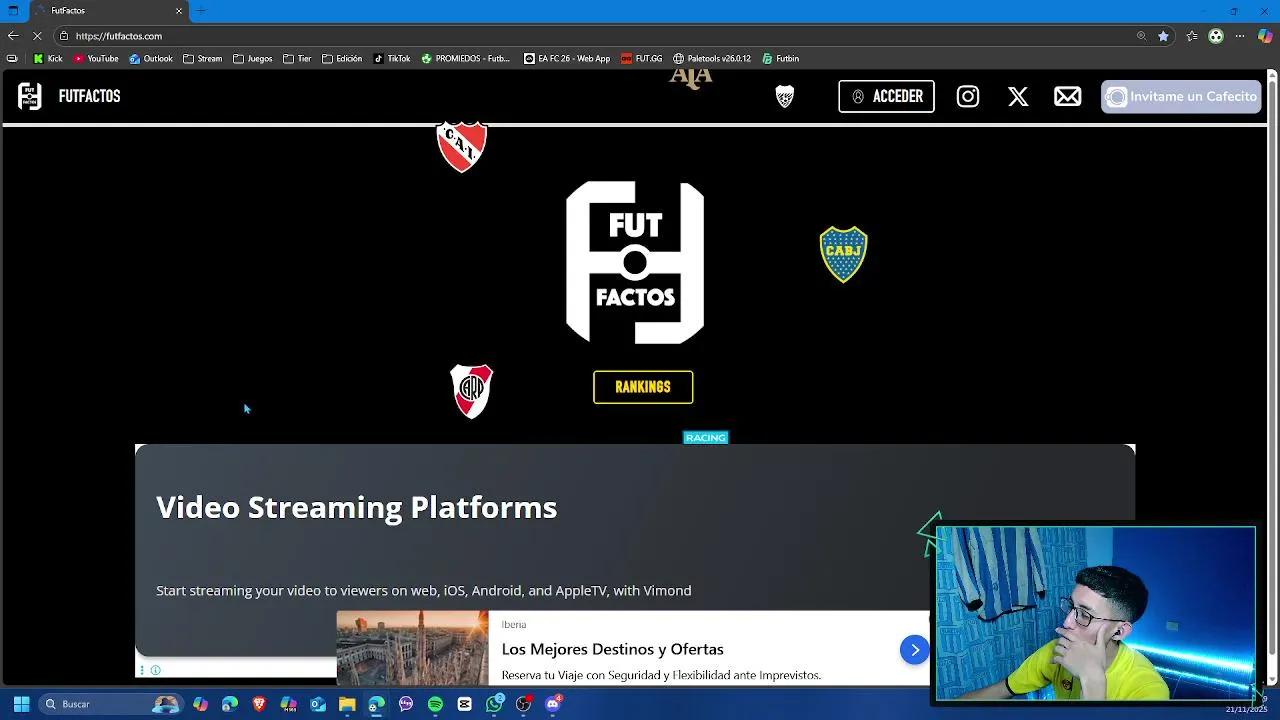This screenshot has width=1280, height=720.
Task: Go back to the previous page
Action: point(13,36)
